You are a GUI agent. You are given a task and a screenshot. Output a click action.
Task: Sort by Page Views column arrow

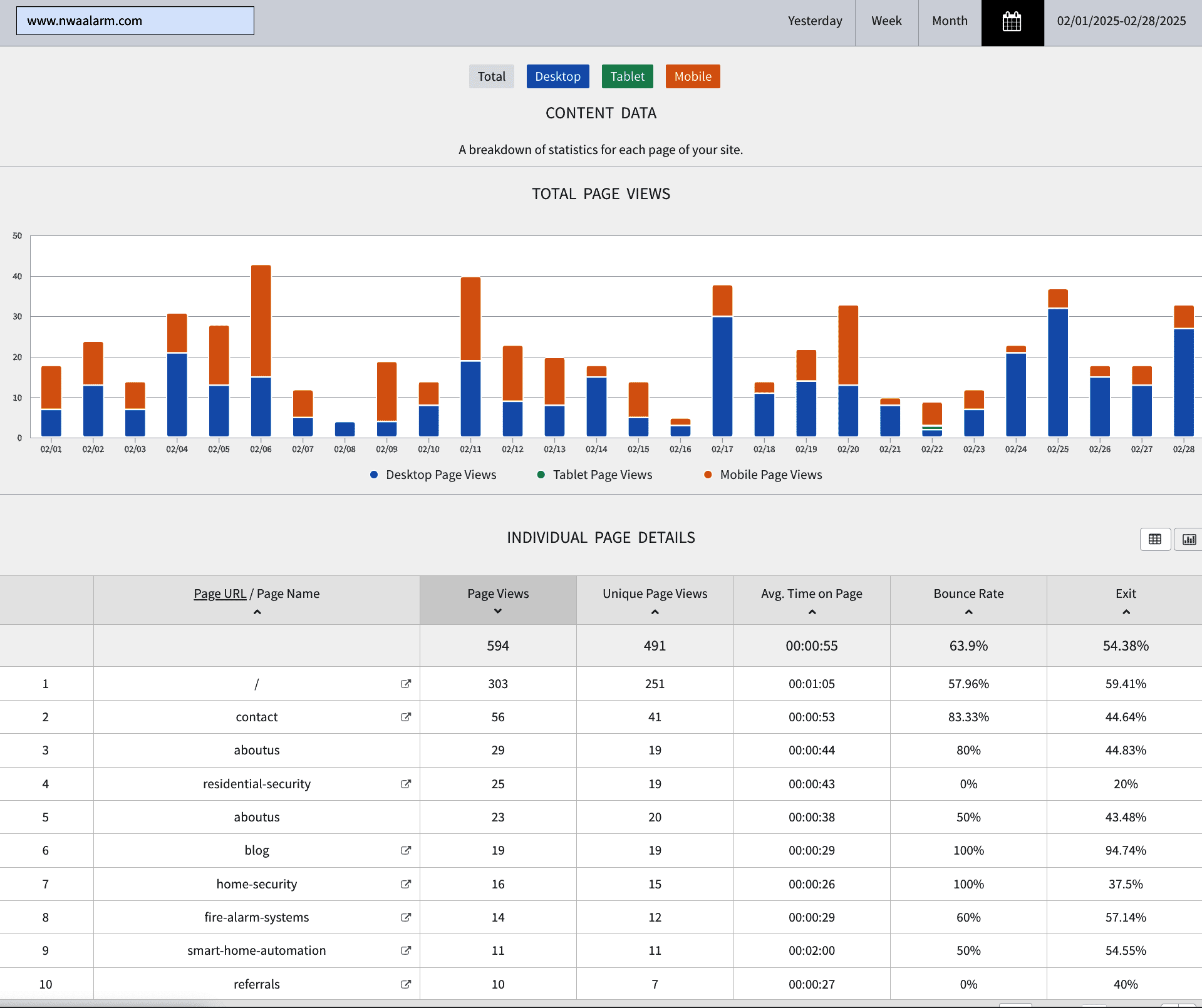coord(497,611)
